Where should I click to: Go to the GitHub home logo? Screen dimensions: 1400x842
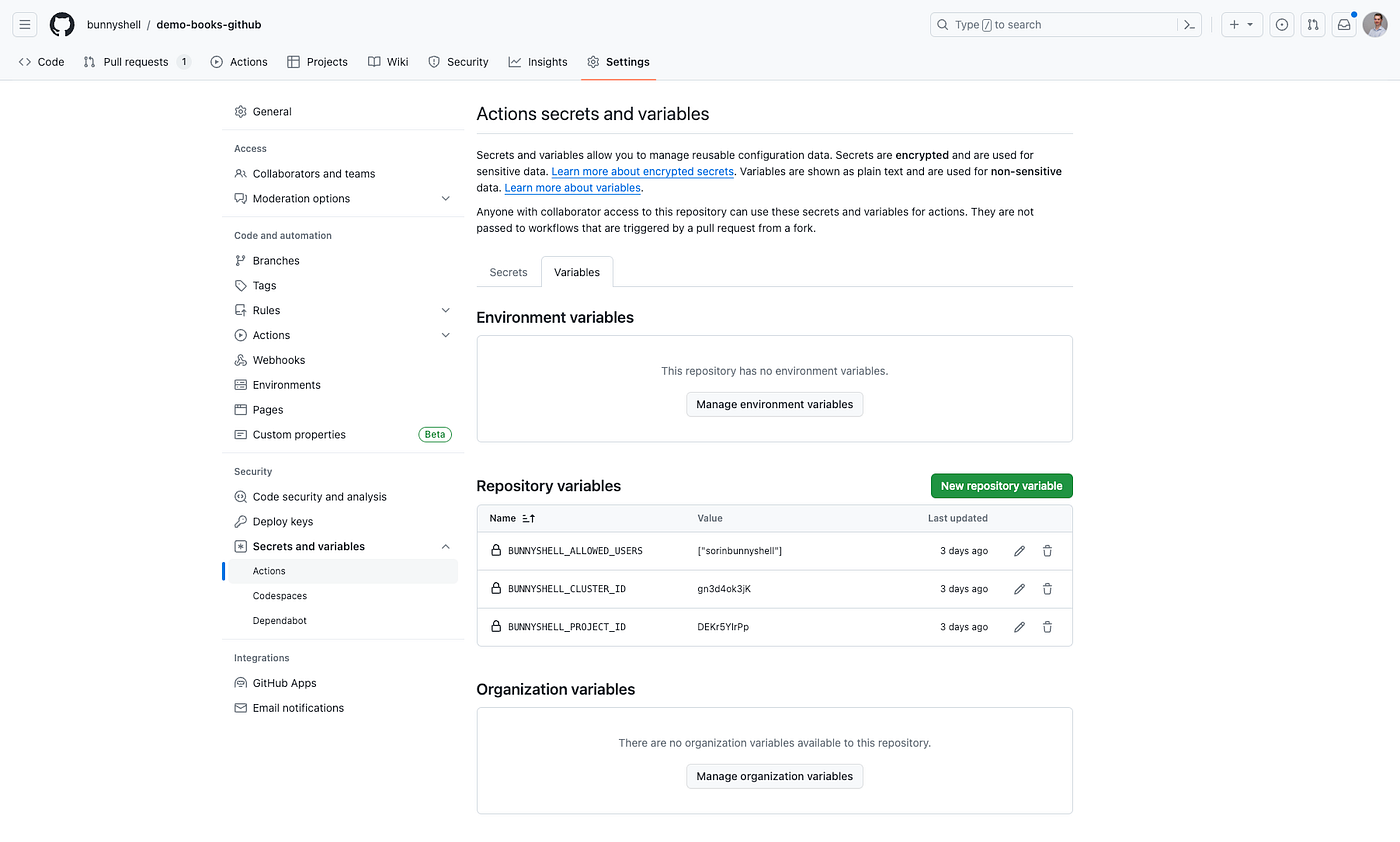62,24
